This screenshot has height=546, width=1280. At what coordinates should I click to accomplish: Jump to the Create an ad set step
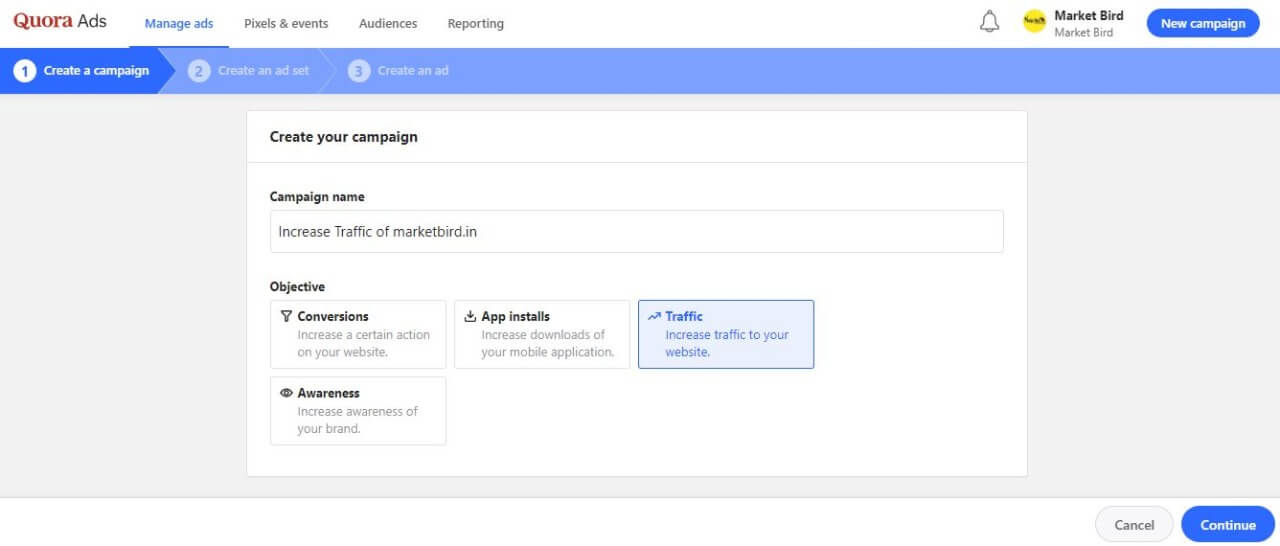(250, 71)
